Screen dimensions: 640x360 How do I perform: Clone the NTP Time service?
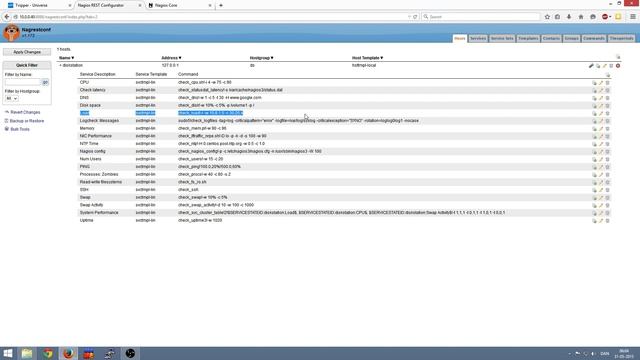pyautogui.click(x=594, y=144)
